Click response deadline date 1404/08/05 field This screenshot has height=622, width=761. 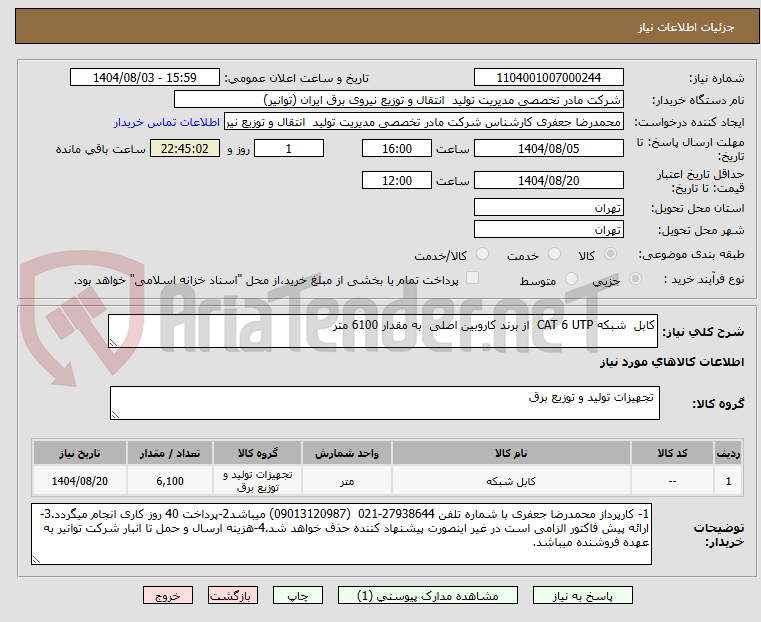click(x=548, y=148)
